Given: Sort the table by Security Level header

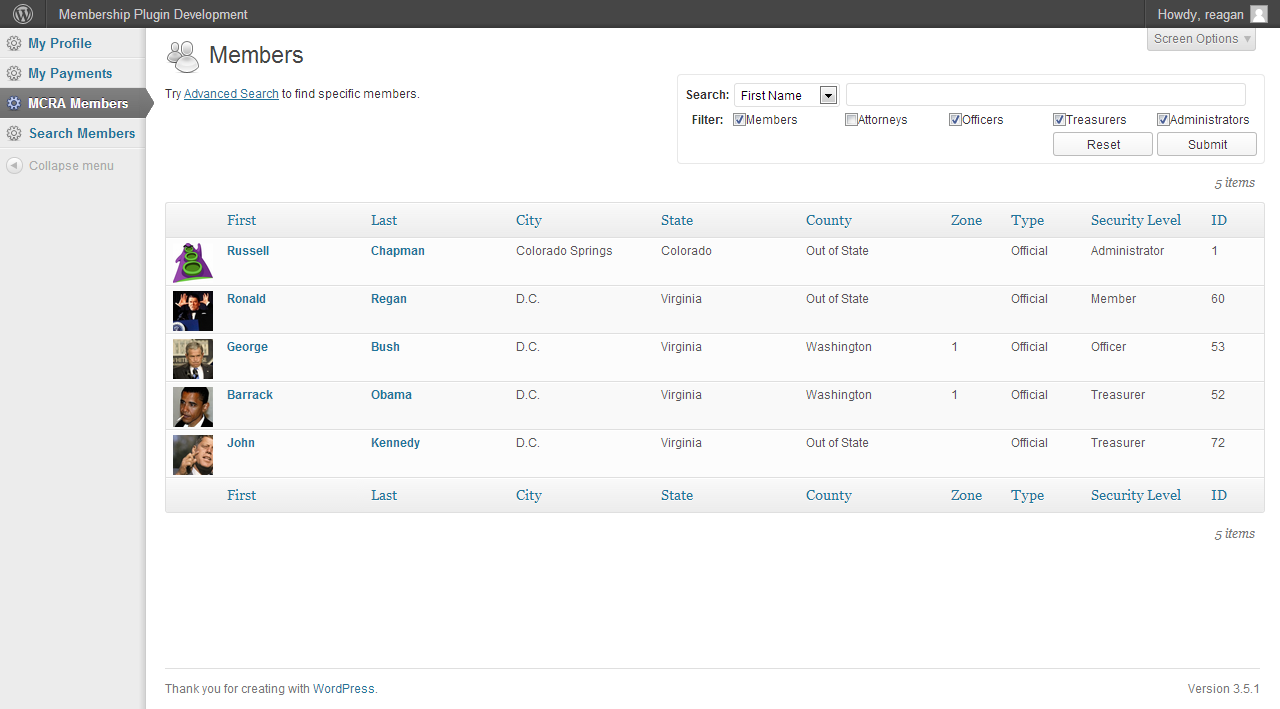Looking at the screenshot, I should click(1135, 220).
